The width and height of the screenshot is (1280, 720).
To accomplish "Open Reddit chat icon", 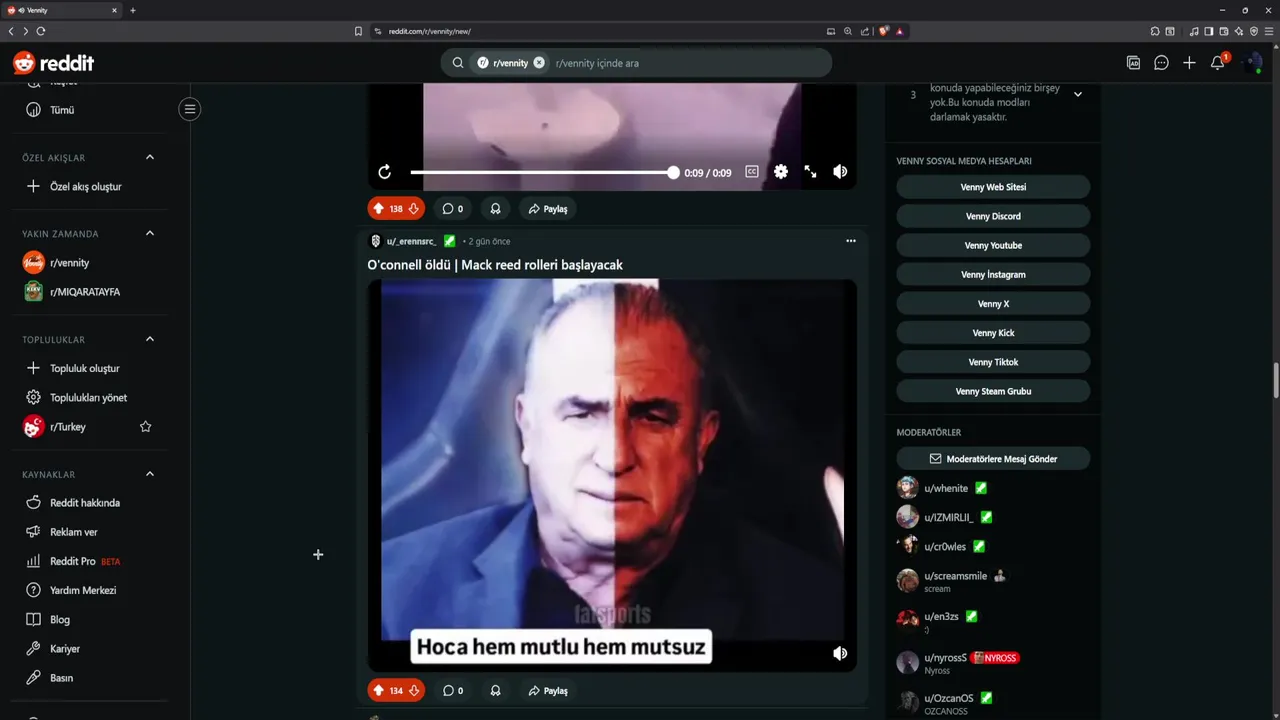I will 1161,63.
